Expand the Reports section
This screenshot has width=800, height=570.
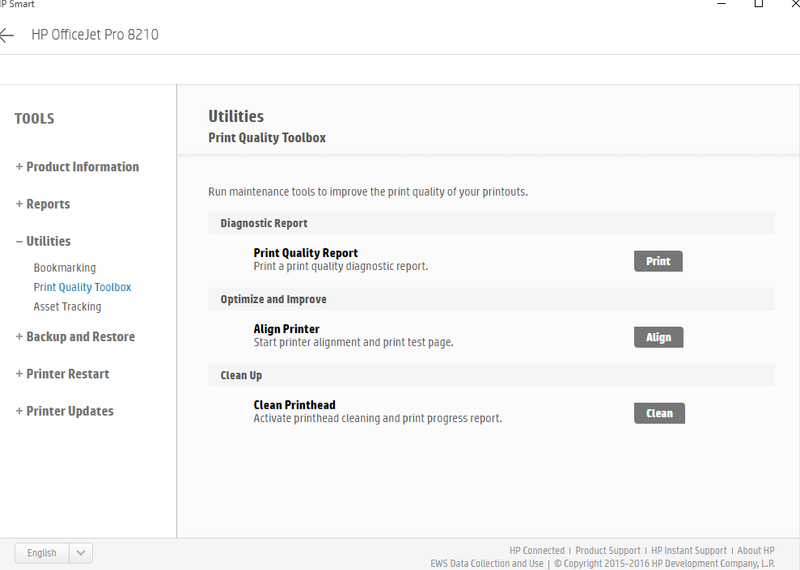tap(43, 204)
